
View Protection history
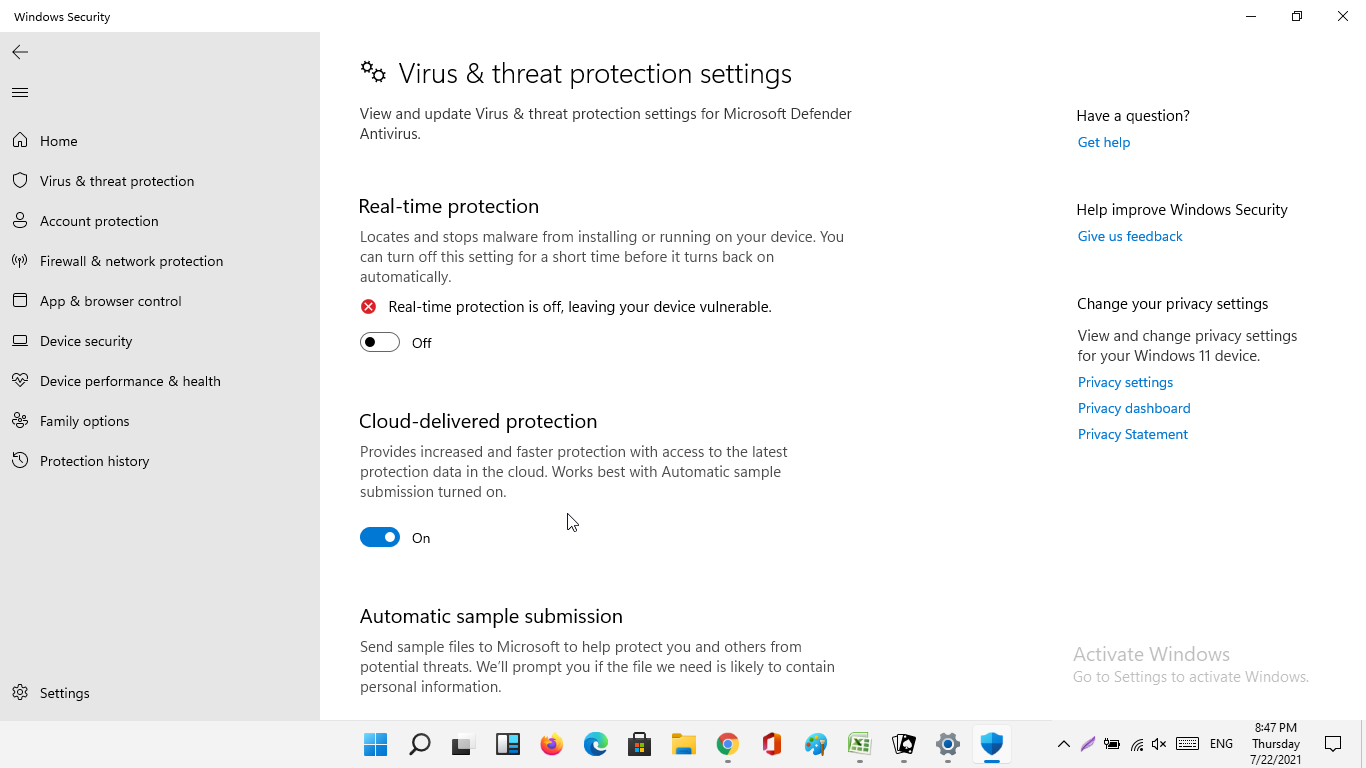[95, 460]
